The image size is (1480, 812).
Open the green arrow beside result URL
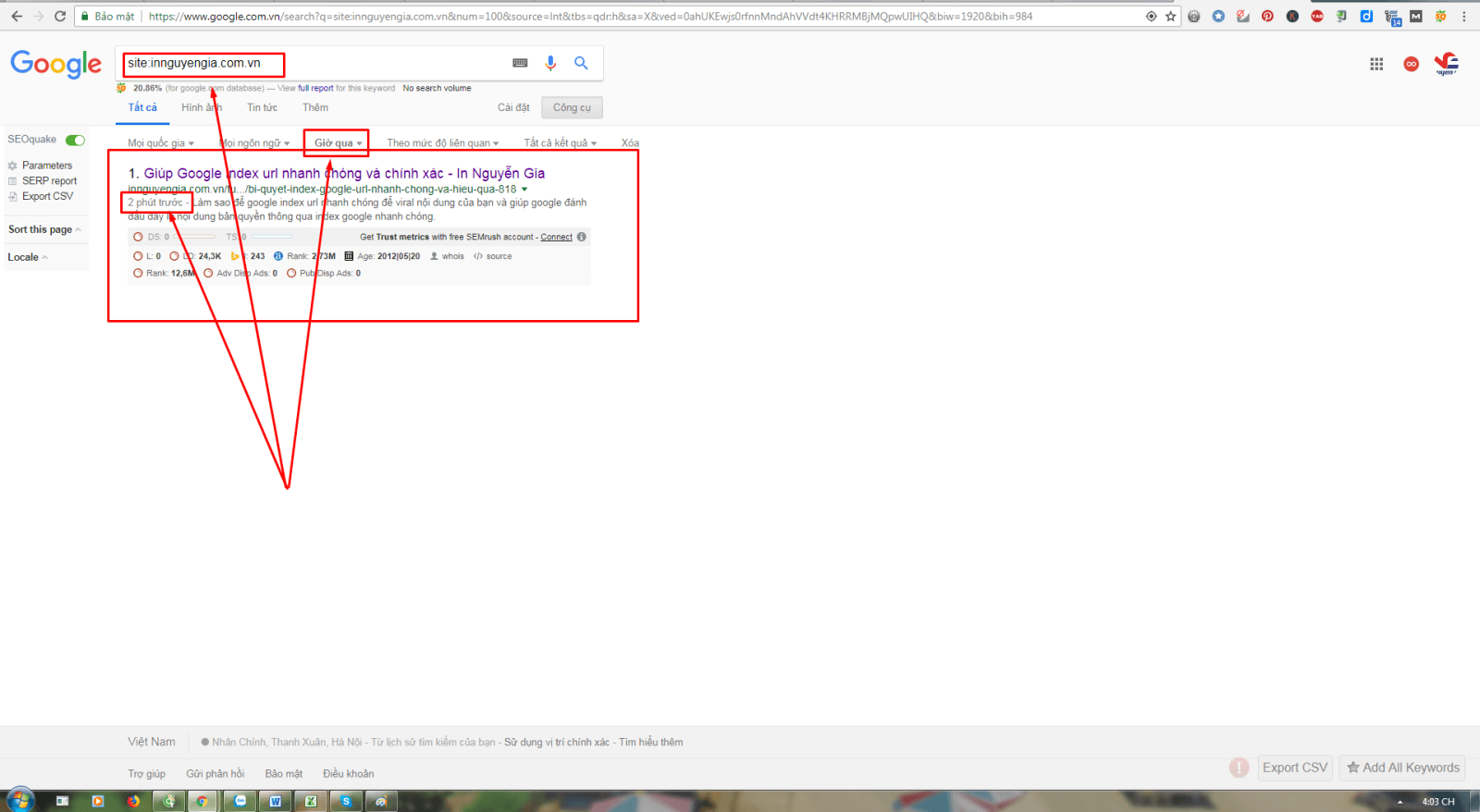tap(524, 190)
